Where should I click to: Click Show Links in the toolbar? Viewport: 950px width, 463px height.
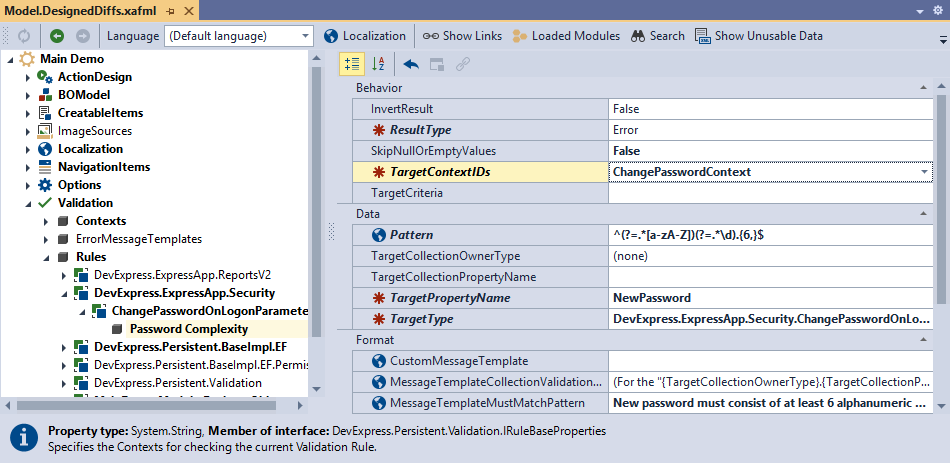(462, 36)
